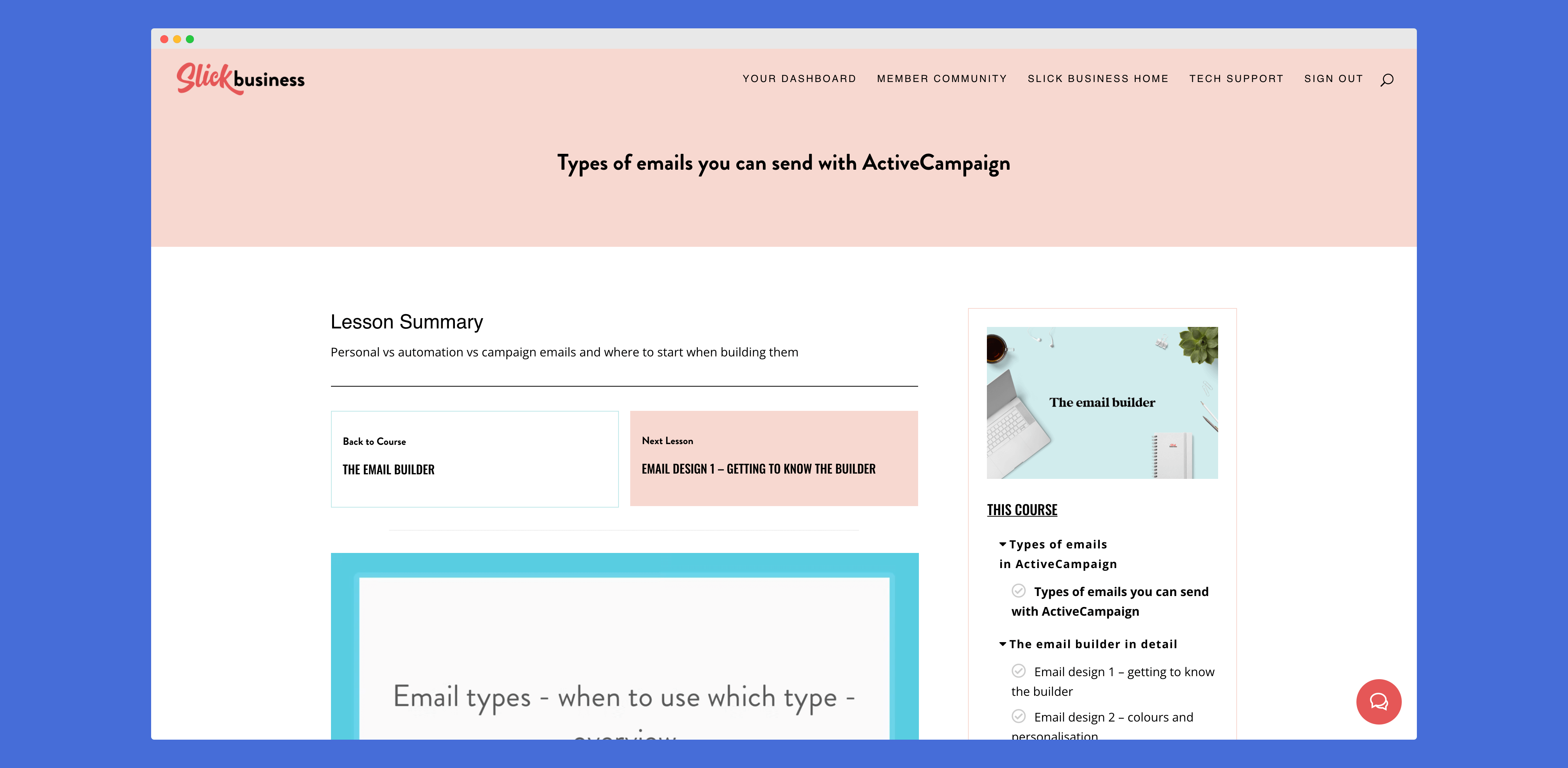Image resolution: width=1568 pixels, height=768 pixels.
Task: Click Slick Business Home navigation item
Action: tap(1098, 78)
